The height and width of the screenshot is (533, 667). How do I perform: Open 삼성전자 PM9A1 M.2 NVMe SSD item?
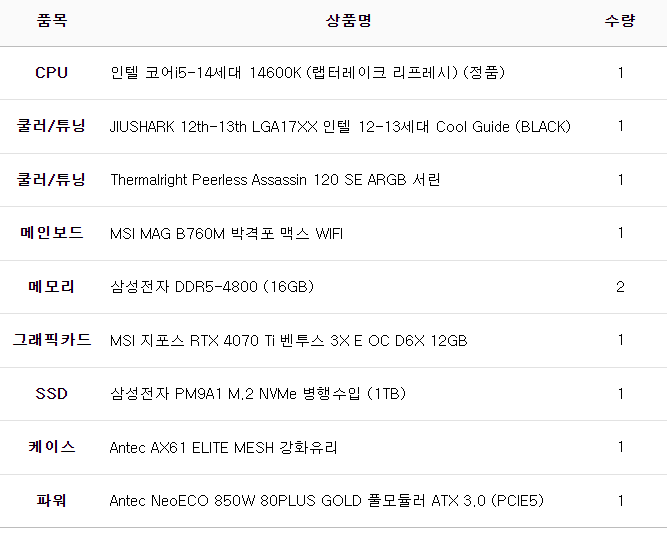[258, 394]
